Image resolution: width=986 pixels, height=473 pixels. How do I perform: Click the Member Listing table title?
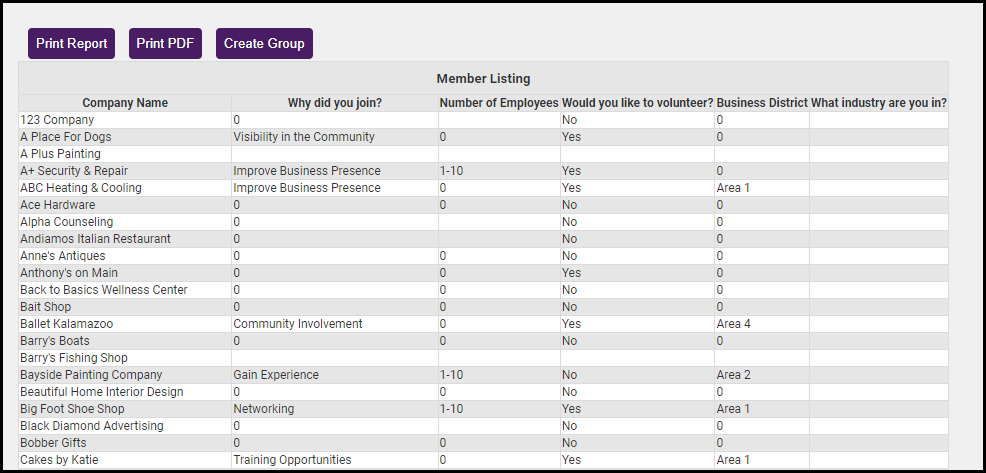click(x=483, y=78)
